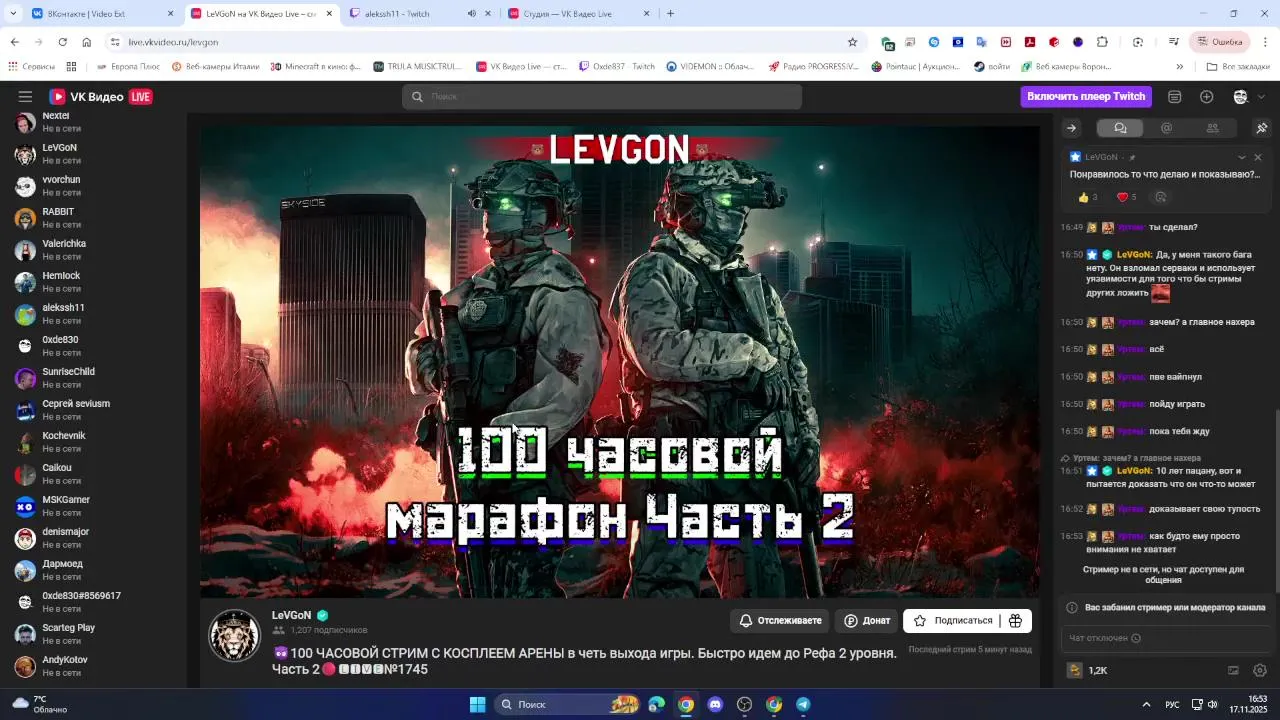1280x720 pixels.
Task: Click the Донат button
Action: [x=866, y=621]
